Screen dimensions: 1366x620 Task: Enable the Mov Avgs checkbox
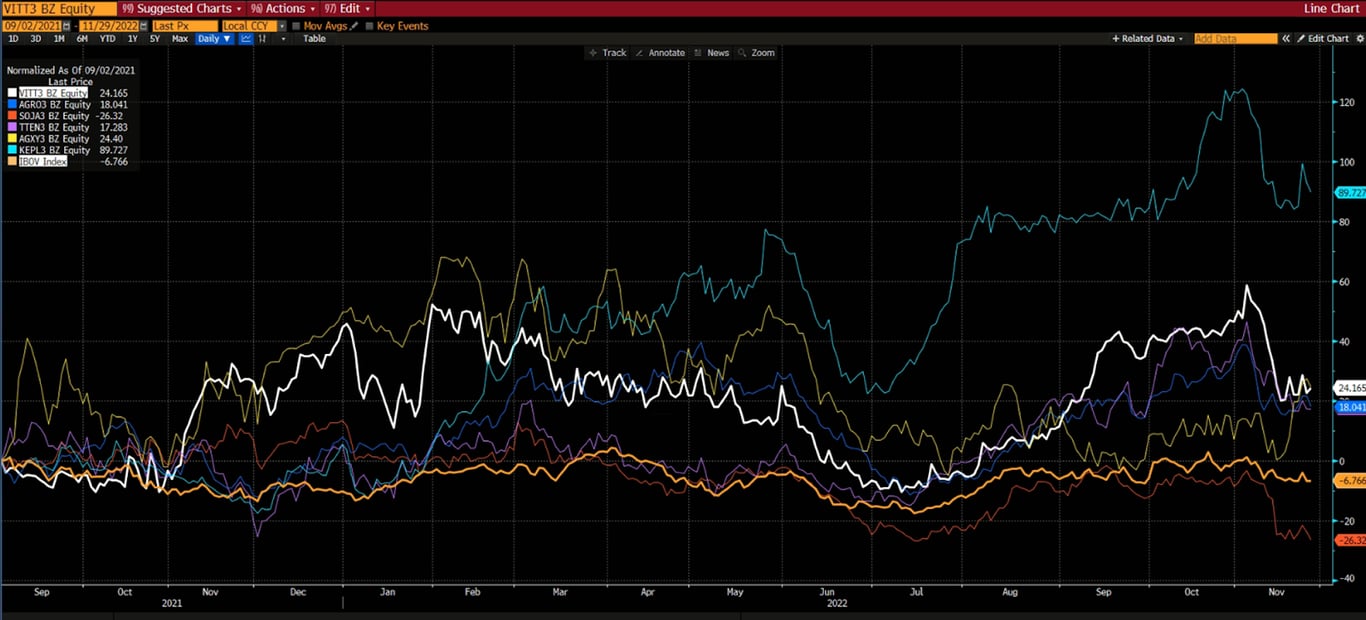point(296,26)
